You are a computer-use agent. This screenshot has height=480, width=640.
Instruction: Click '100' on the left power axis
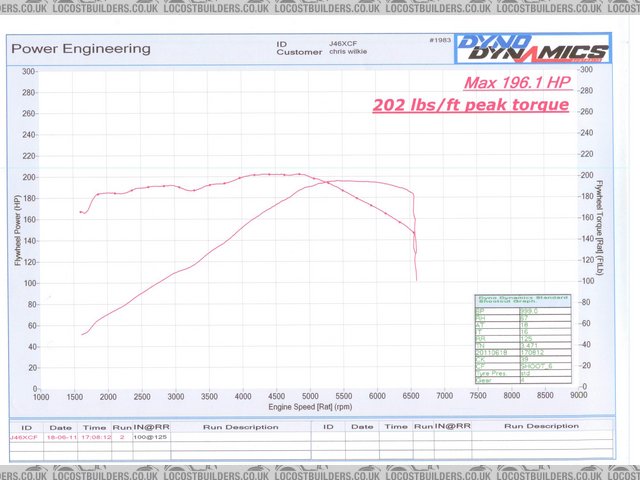pos(30,283)
